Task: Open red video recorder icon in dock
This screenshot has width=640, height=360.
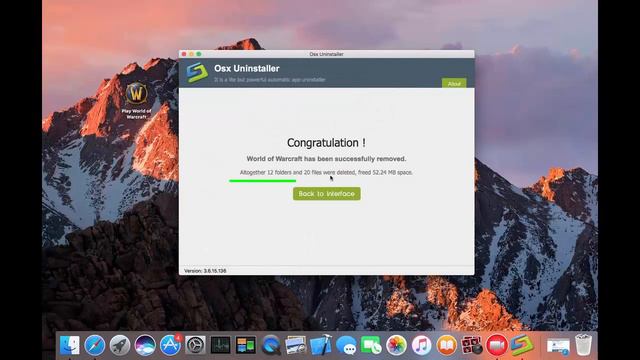Action: [497, 345]
